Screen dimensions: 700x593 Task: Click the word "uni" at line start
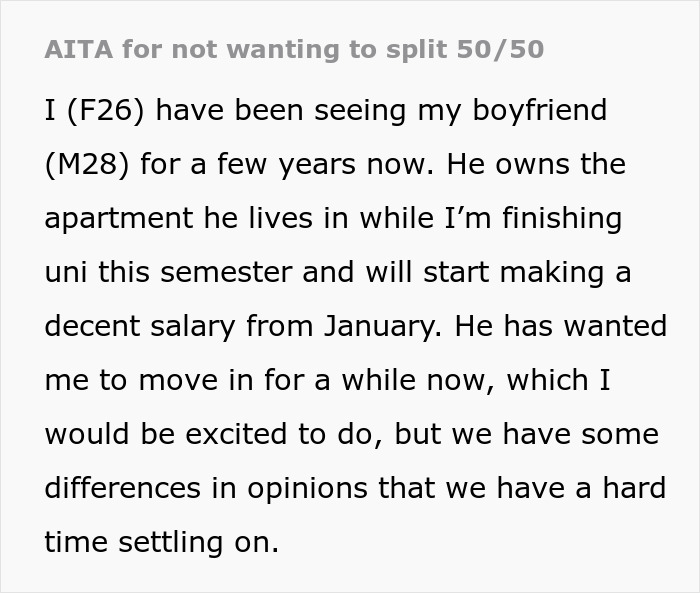click(67, 272)
